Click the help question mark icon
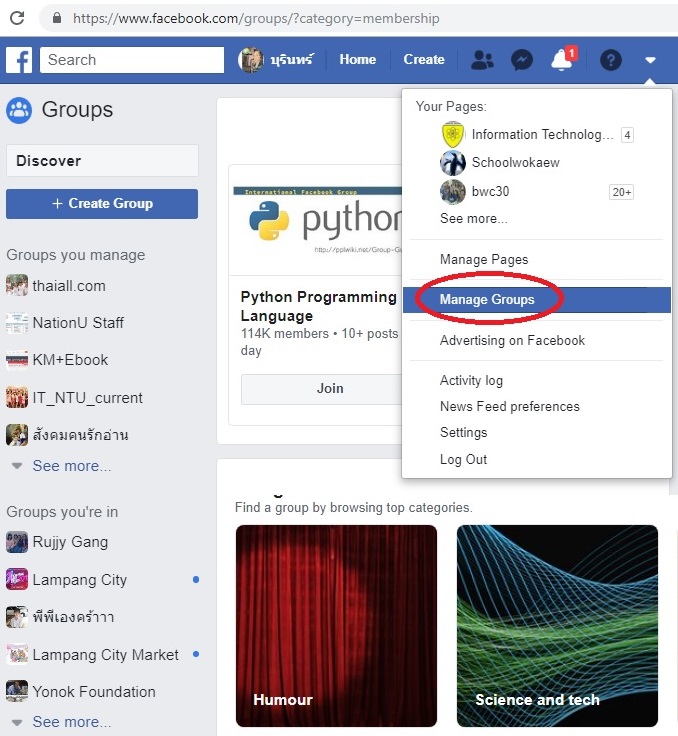The height and width of the screenshot is (736, 678). point(610,60)
